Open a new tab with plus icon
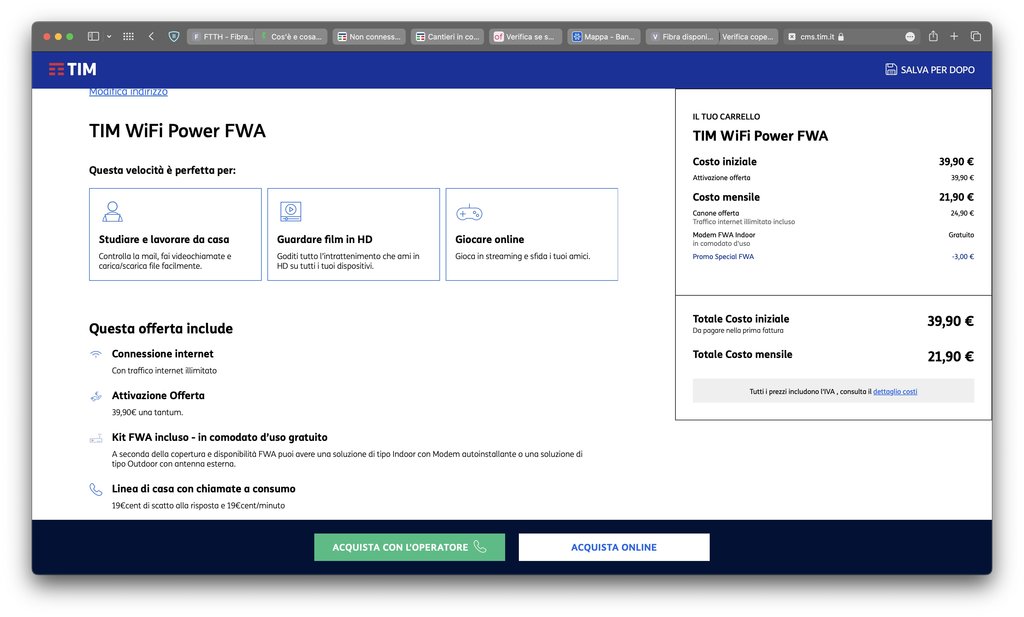This screenshot has height=617, width=1024. (x=954, y=37)
